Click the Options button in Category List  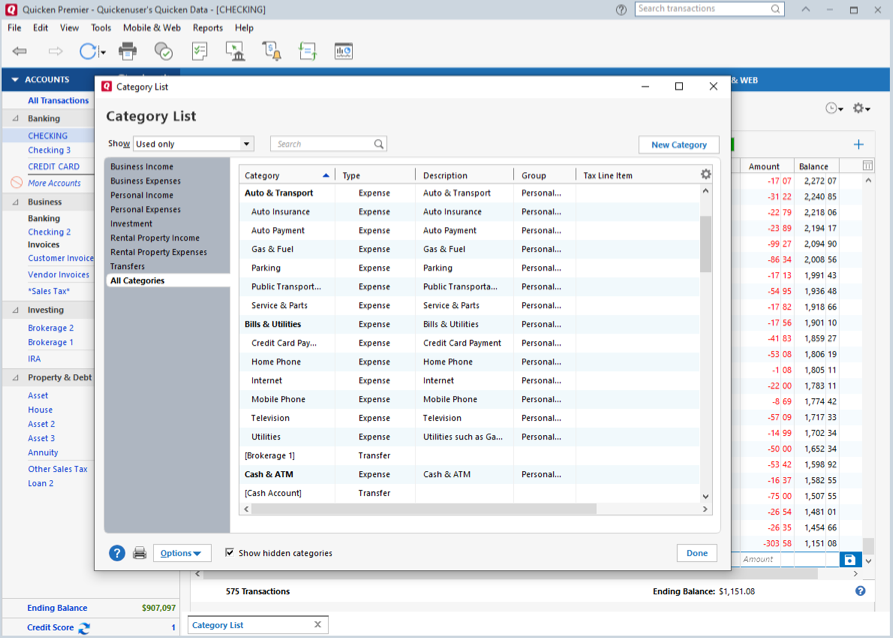[182, 553]
